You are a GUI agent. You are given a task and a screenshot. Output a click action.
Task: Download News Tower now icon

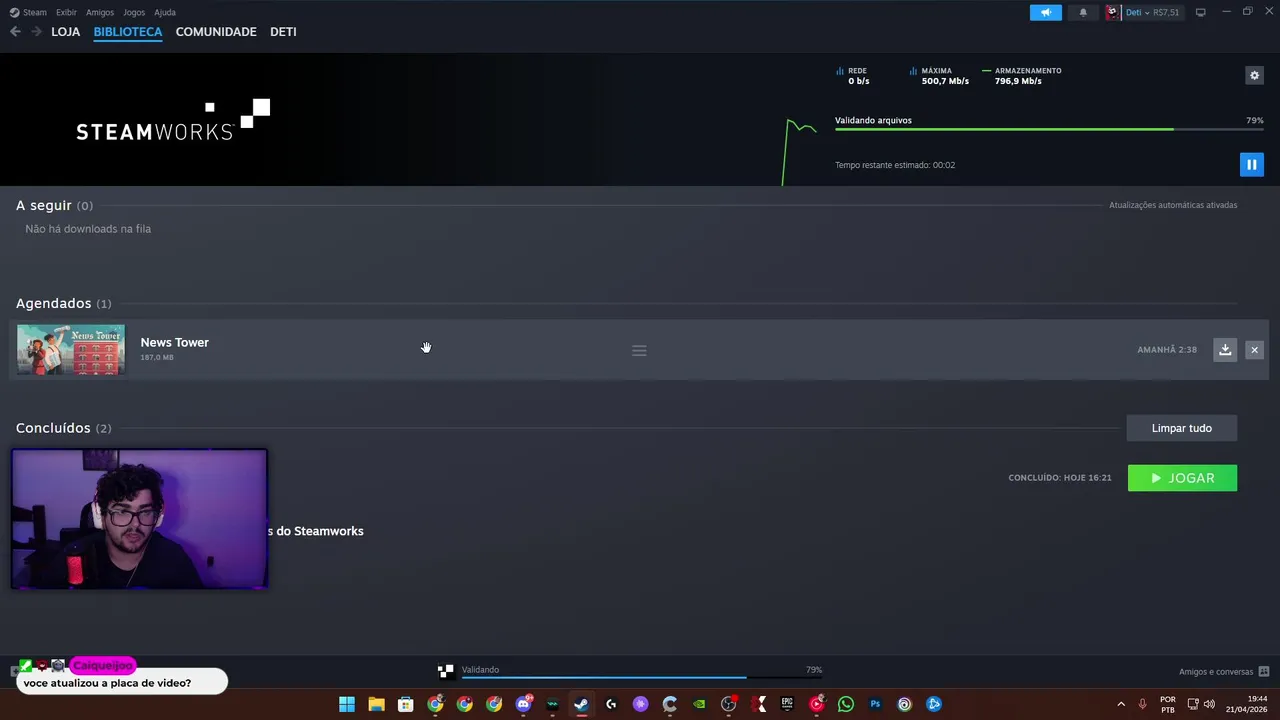(x=1225, y=350)
